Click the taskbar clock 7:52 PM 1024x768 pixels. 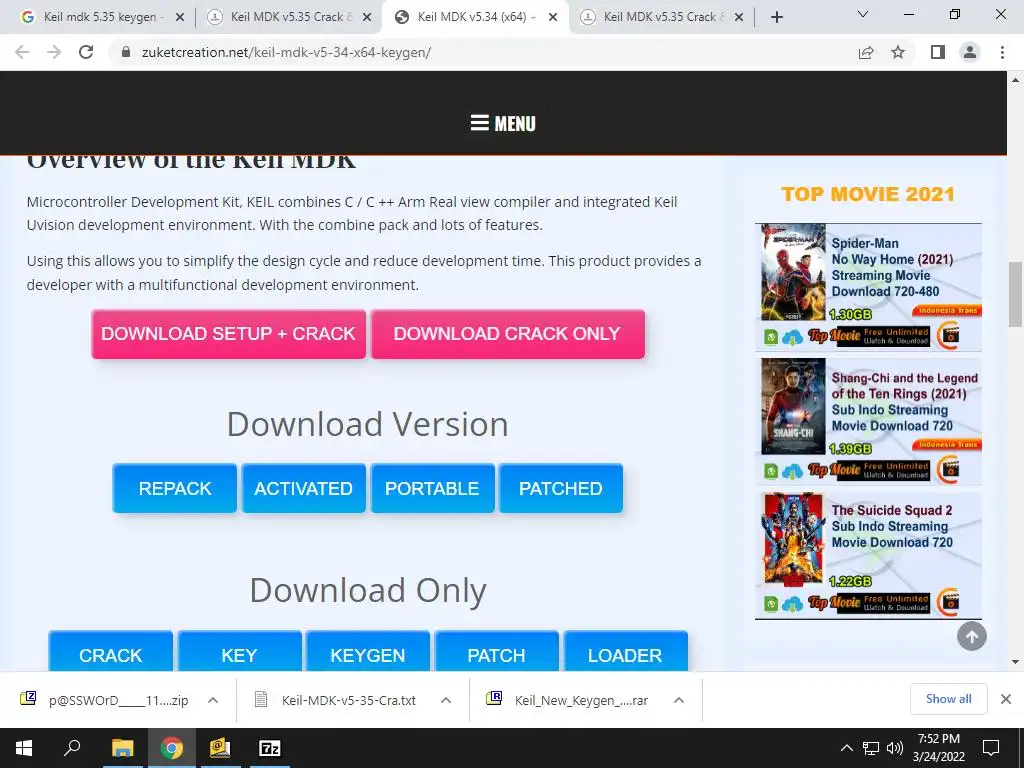939,748
